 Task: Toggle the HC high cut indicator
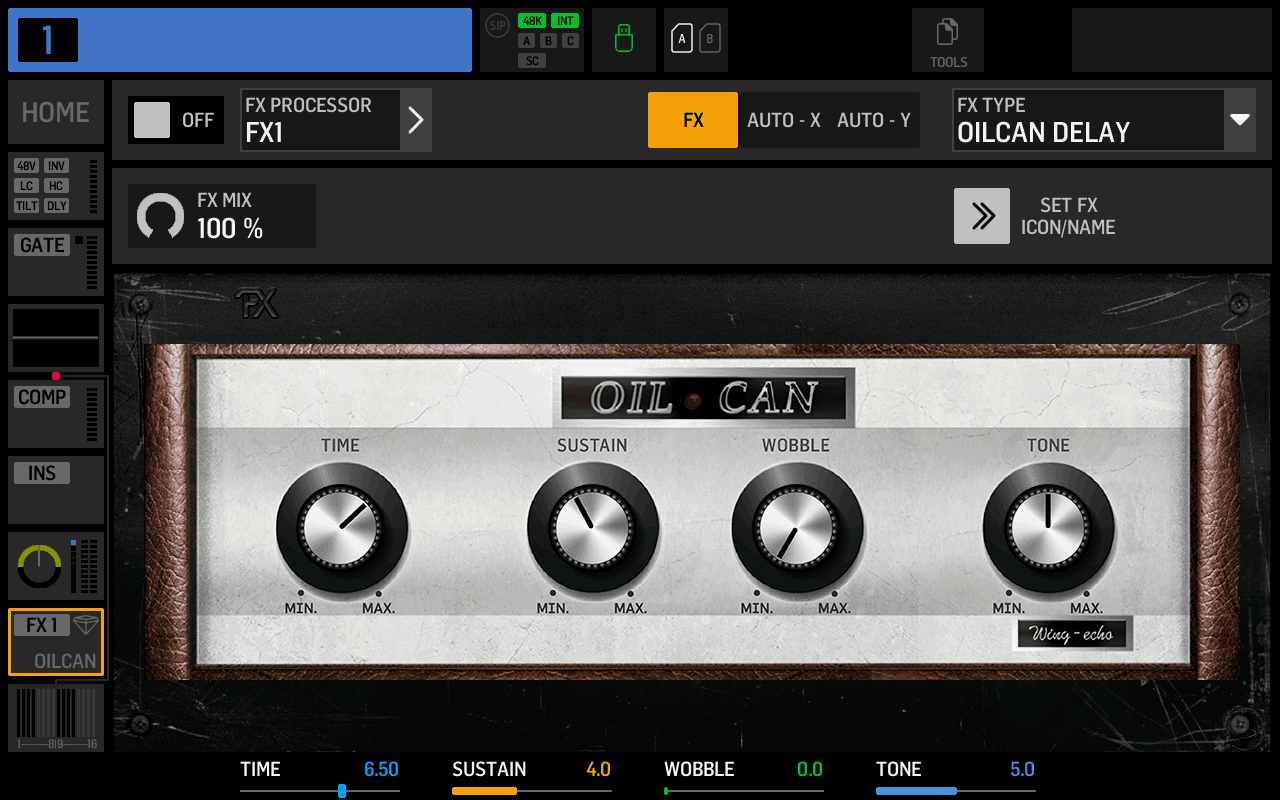pyautogui.click(x=57, y=186)
